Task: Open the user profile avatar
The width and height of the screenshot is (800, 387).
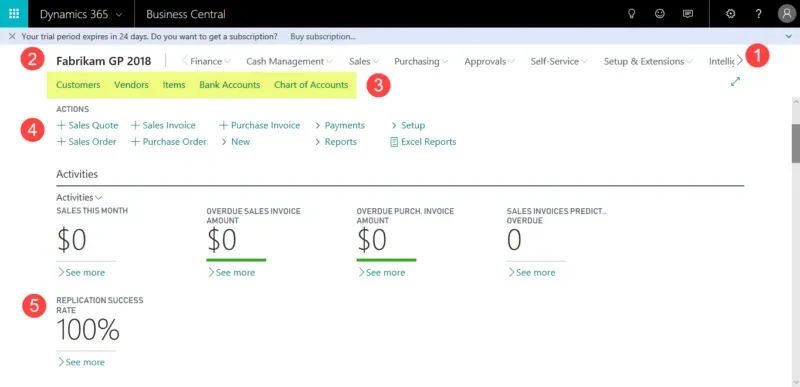Action: (786, 14)
